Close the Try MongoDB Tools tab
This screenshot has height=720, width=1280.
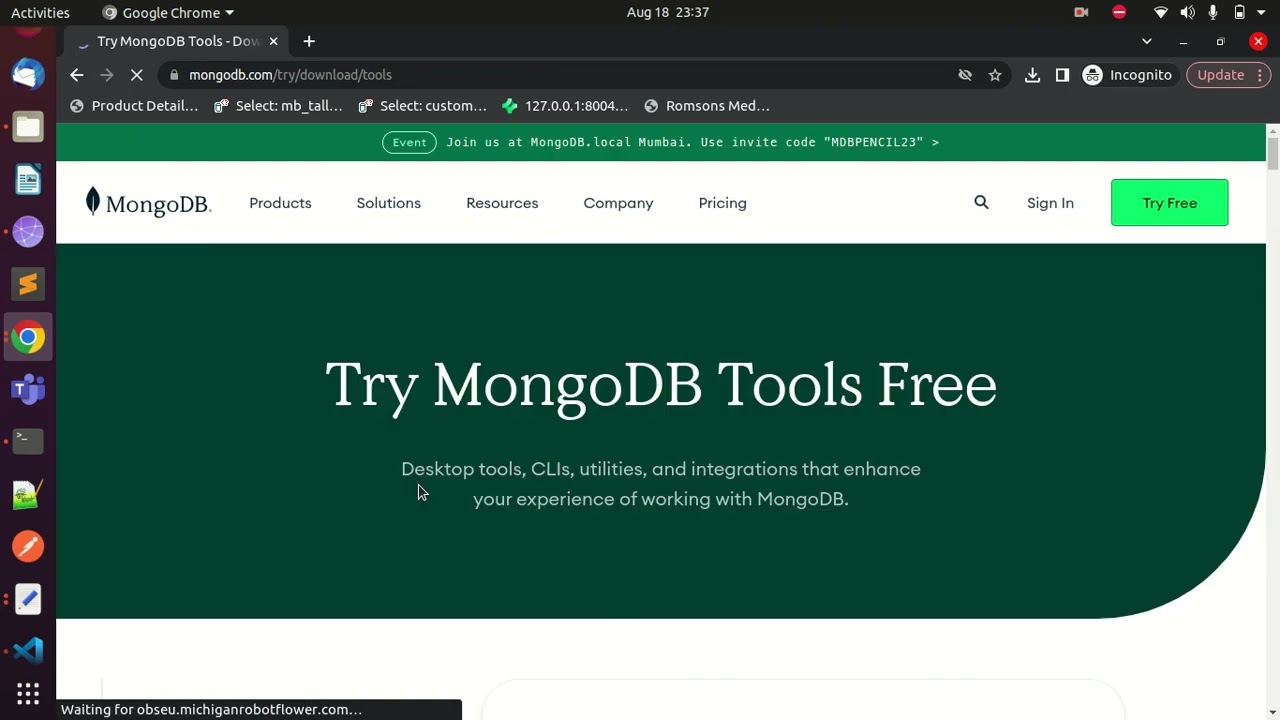point(273,41)
